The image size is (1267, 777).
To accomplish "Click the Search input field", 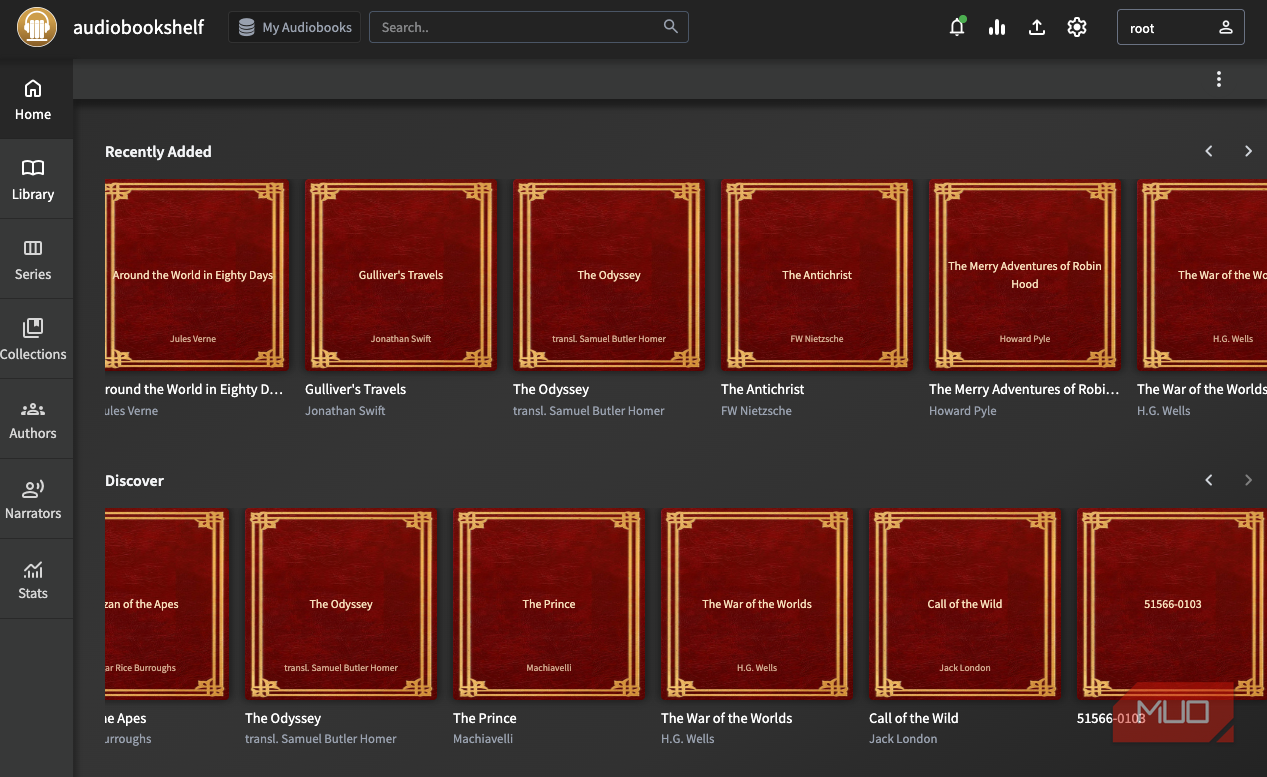I will coord(529,27).
